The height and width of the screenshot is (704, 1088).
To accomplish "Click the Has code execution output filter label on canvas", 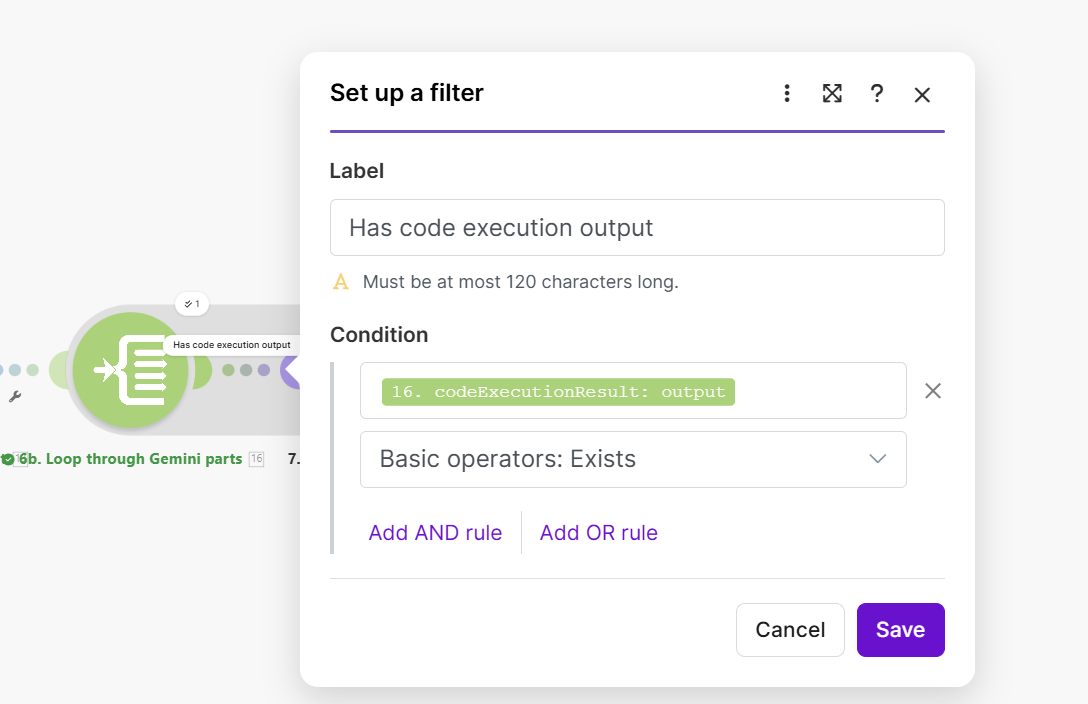I will (232, 345).
